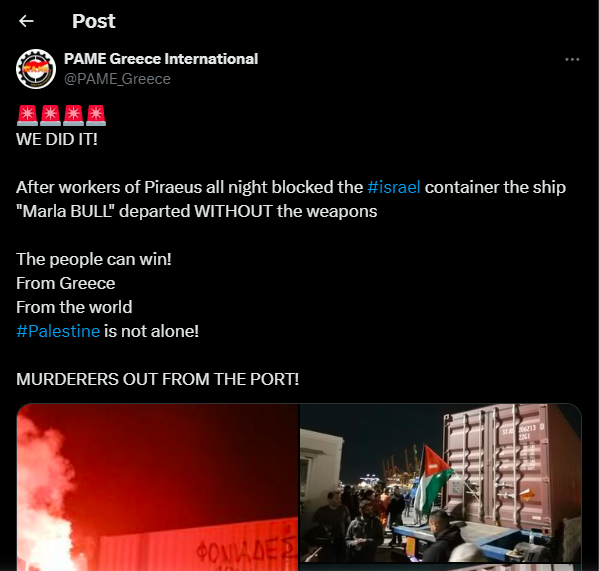Open the three-dot more options menu

[572, 60]
